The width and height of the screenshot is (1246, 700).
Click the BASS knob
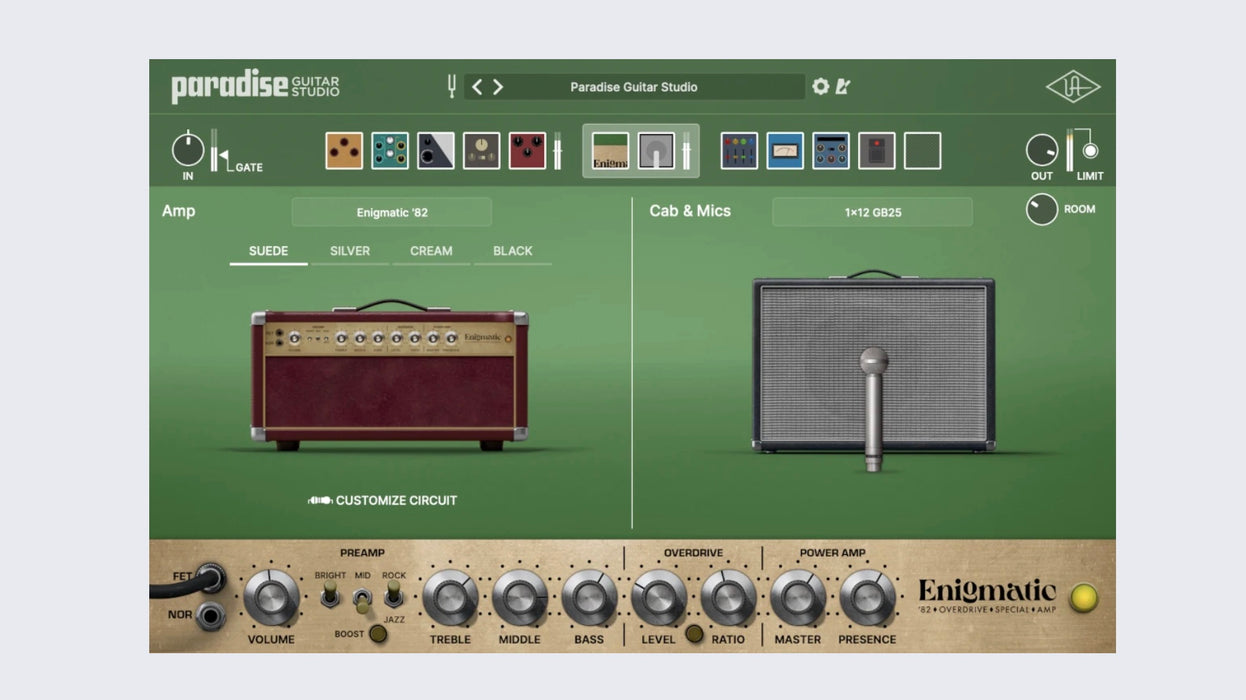[589, 598]
